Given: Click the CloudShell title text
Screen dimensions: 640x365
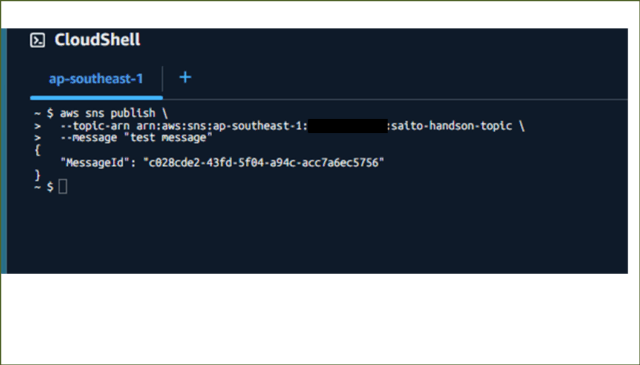Looking at the screenshot, I should pos(98,40).
